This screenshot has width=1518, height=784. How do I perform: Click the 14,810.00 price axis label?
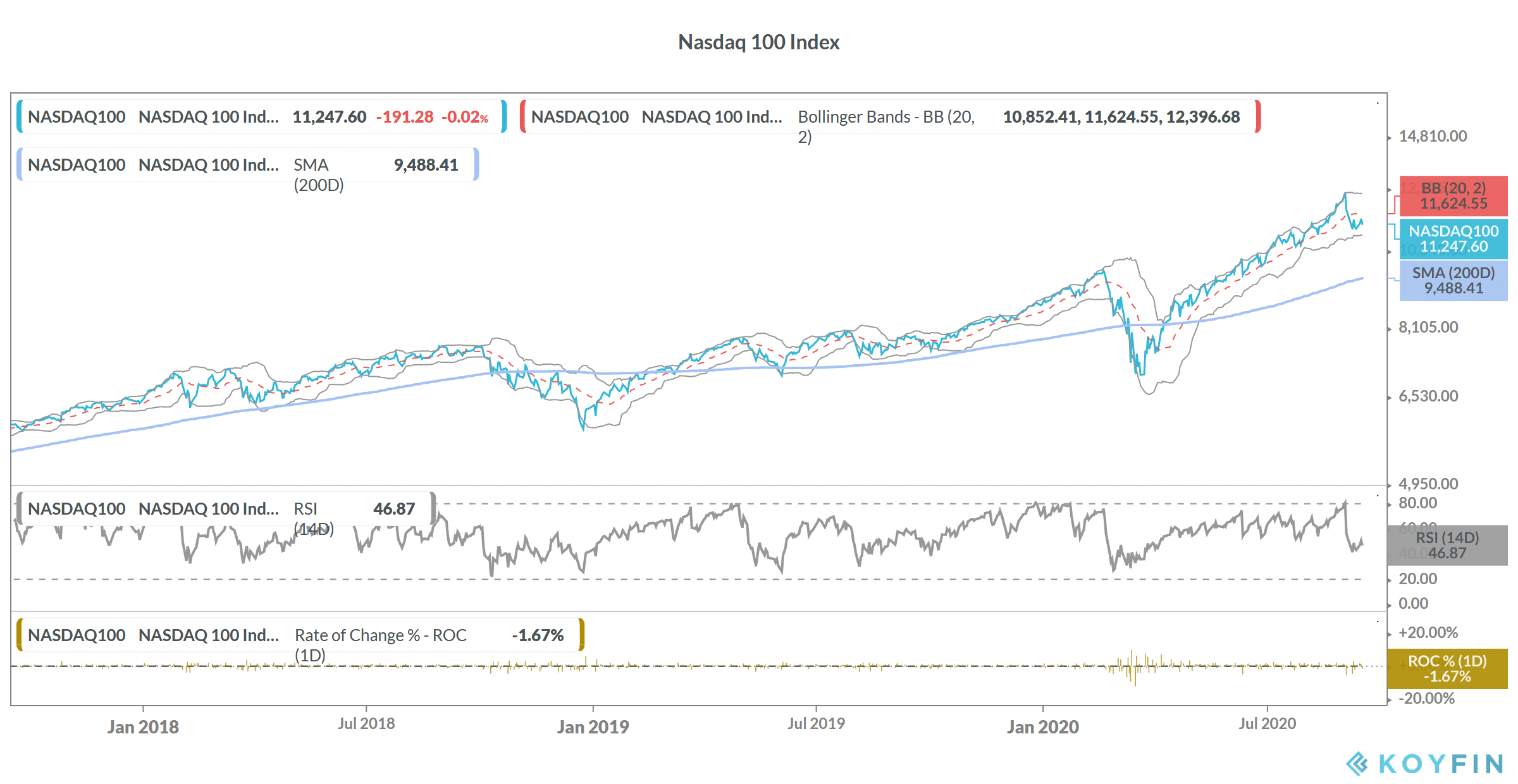(x=1433, y=137)
